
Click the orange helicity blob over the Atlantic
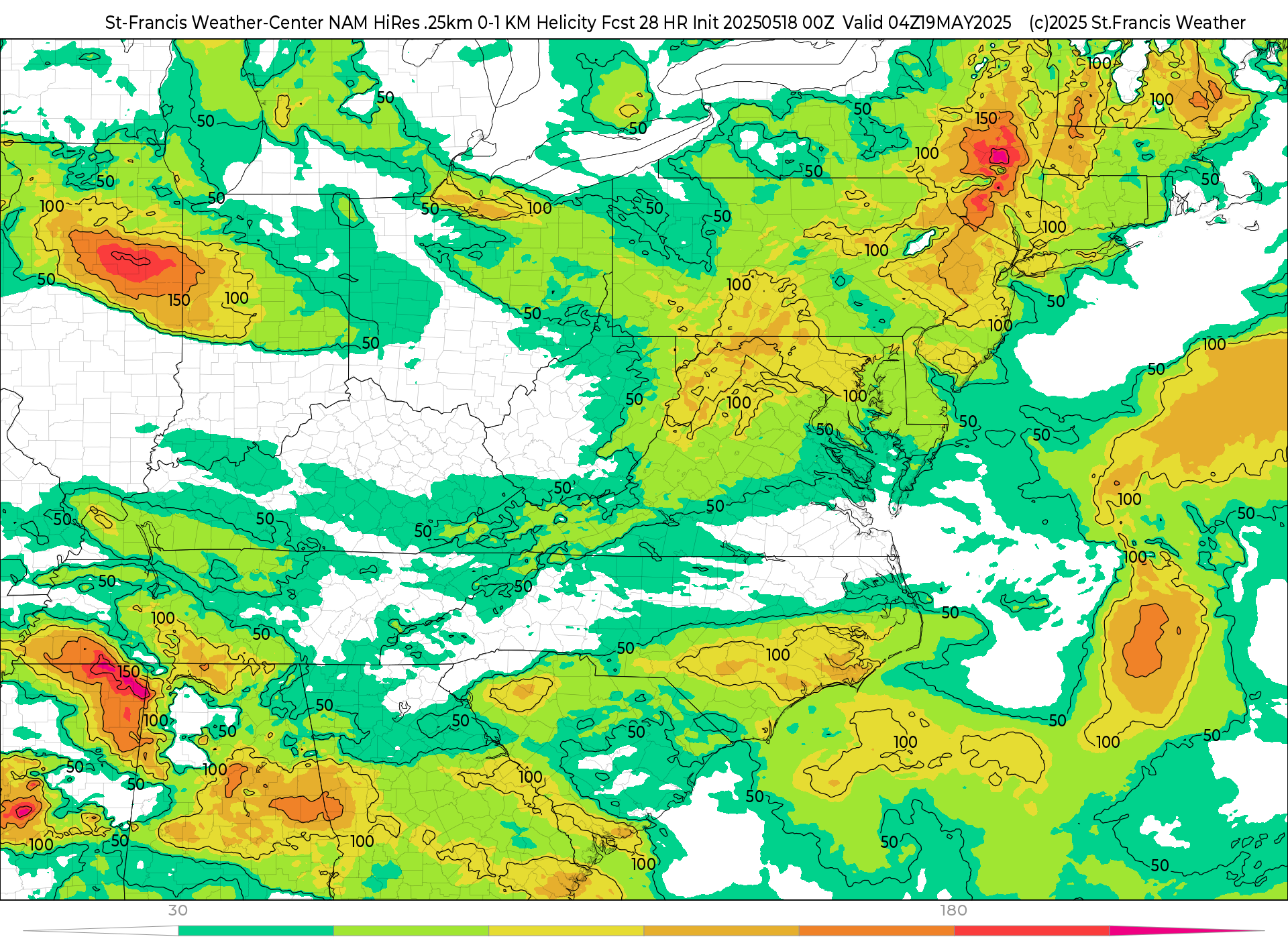1145,641
